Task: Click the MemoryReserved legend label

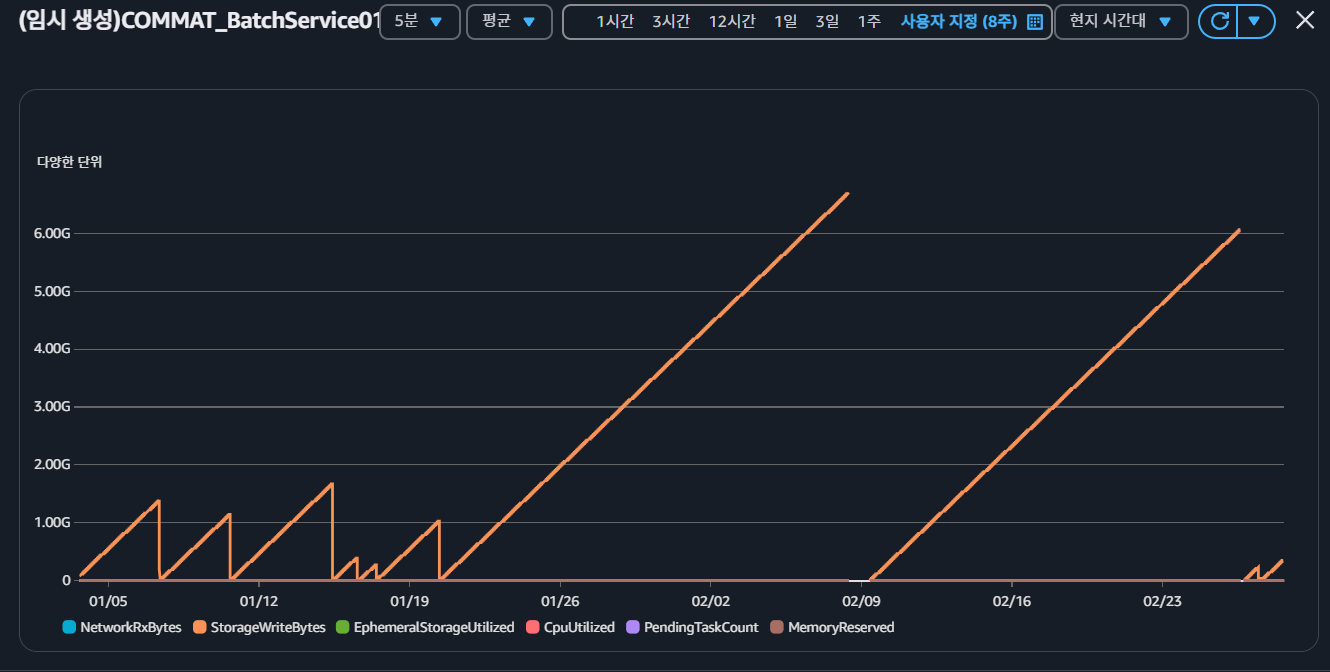Action: pos(840,628)
